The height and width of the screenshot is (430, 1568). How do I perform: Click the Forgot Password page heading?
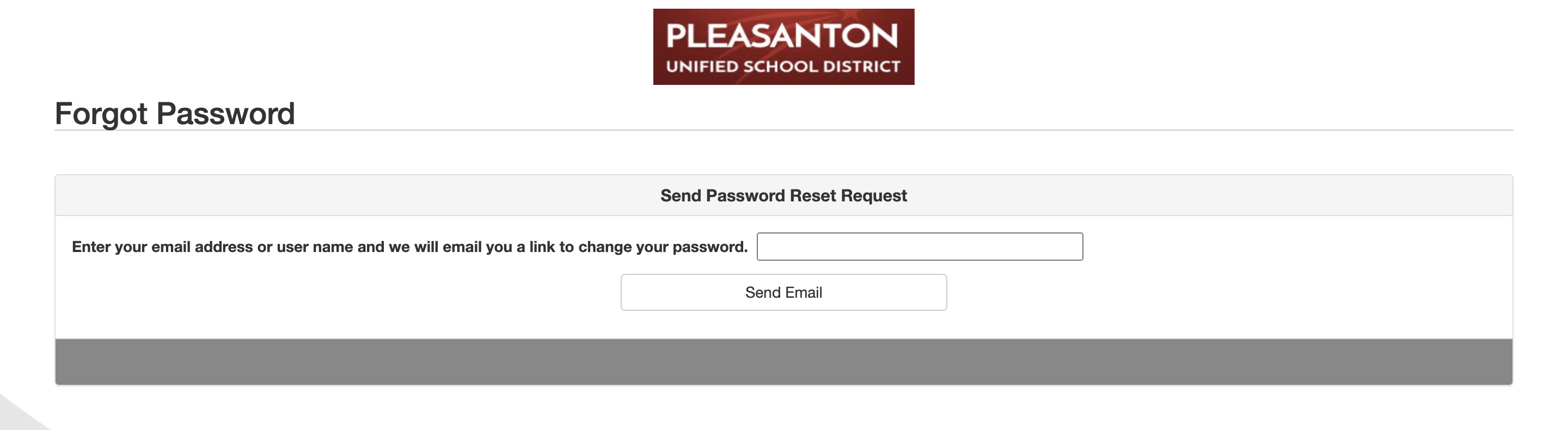[x=175, y=114]
